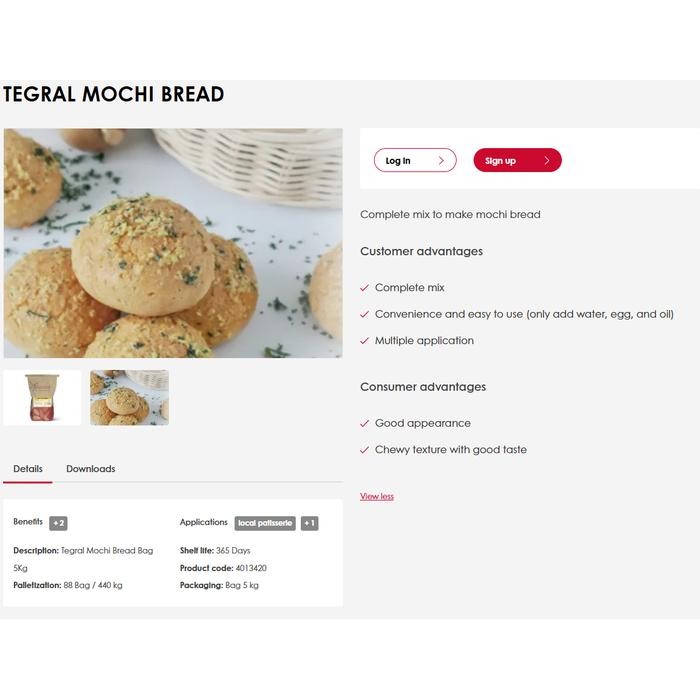This screenshot has width=700, height=700.
Task: Switch to the Downloads tab
Action: [91, 469]
